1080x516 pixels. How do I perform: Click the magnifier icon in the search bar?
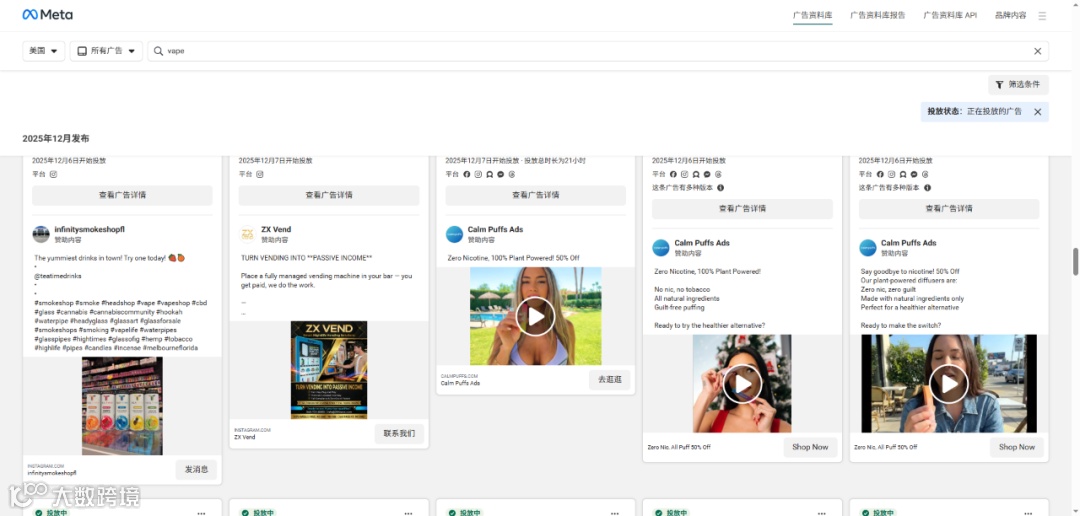click(158, 51)
